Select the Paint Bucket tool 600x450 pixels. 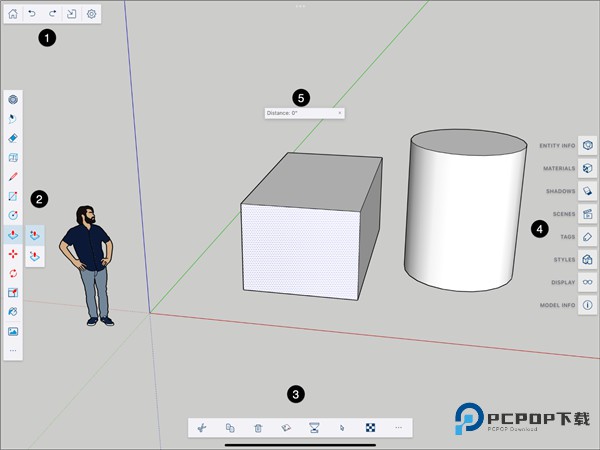13,311
